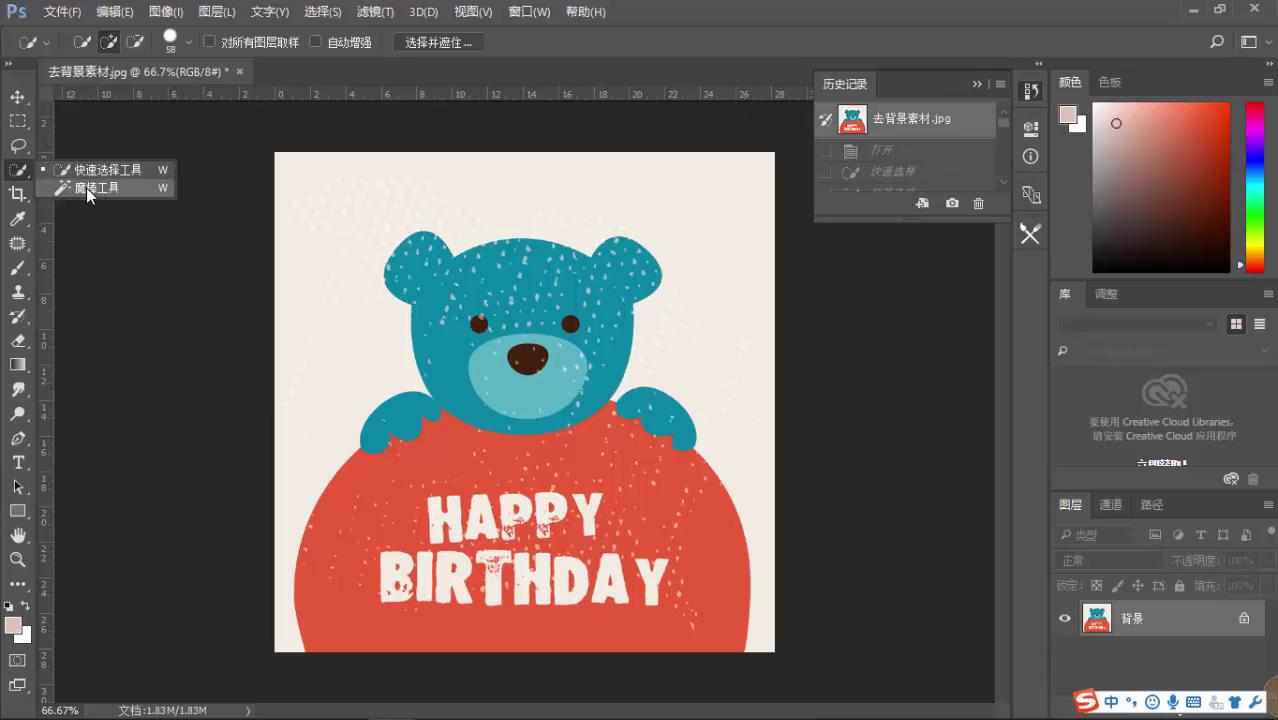Select the Hand tool

pyautogui.click(x=18, y=535)
